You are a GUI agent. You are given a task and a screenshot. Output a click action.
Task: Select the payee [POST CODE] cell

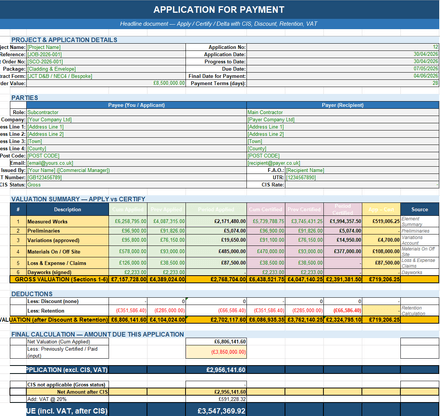pos(136,156)
